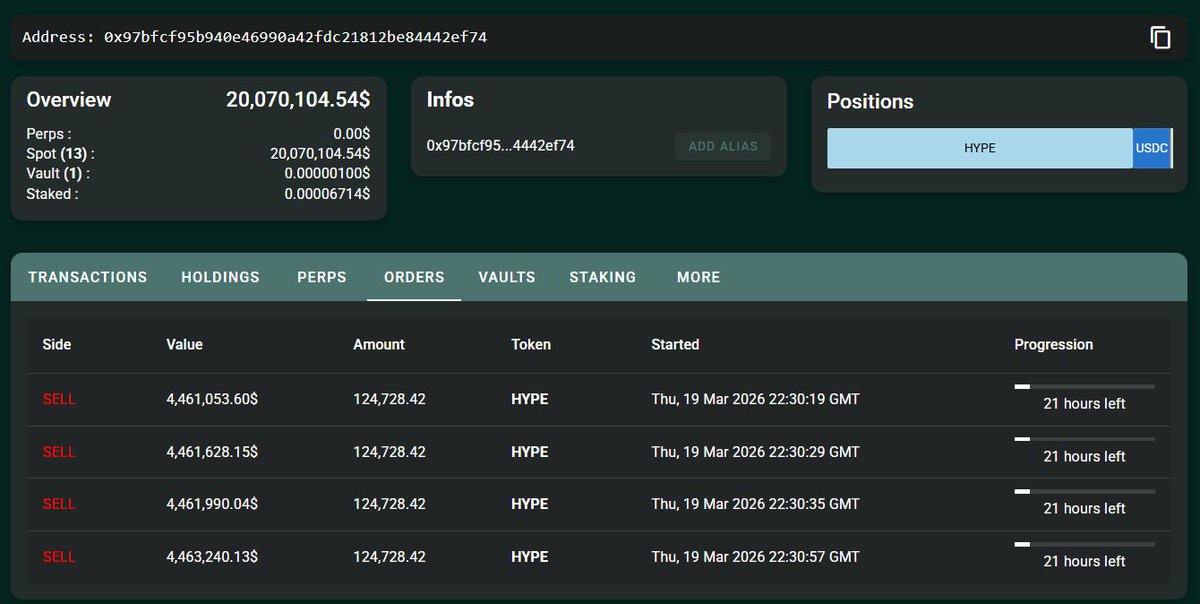Select the Orders tab
Screen dimensions: 1200x604
(414, 277)
